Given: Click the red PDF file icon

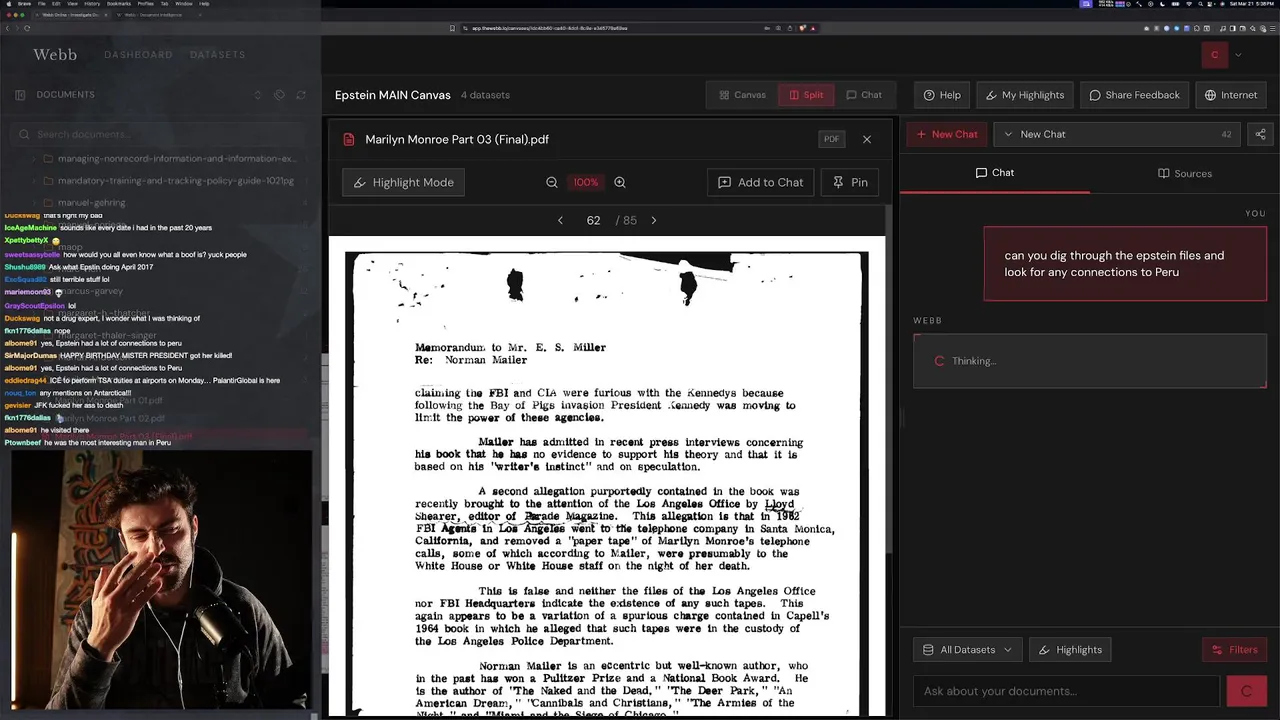Looking at the screenshot, I should coord(349,139).
